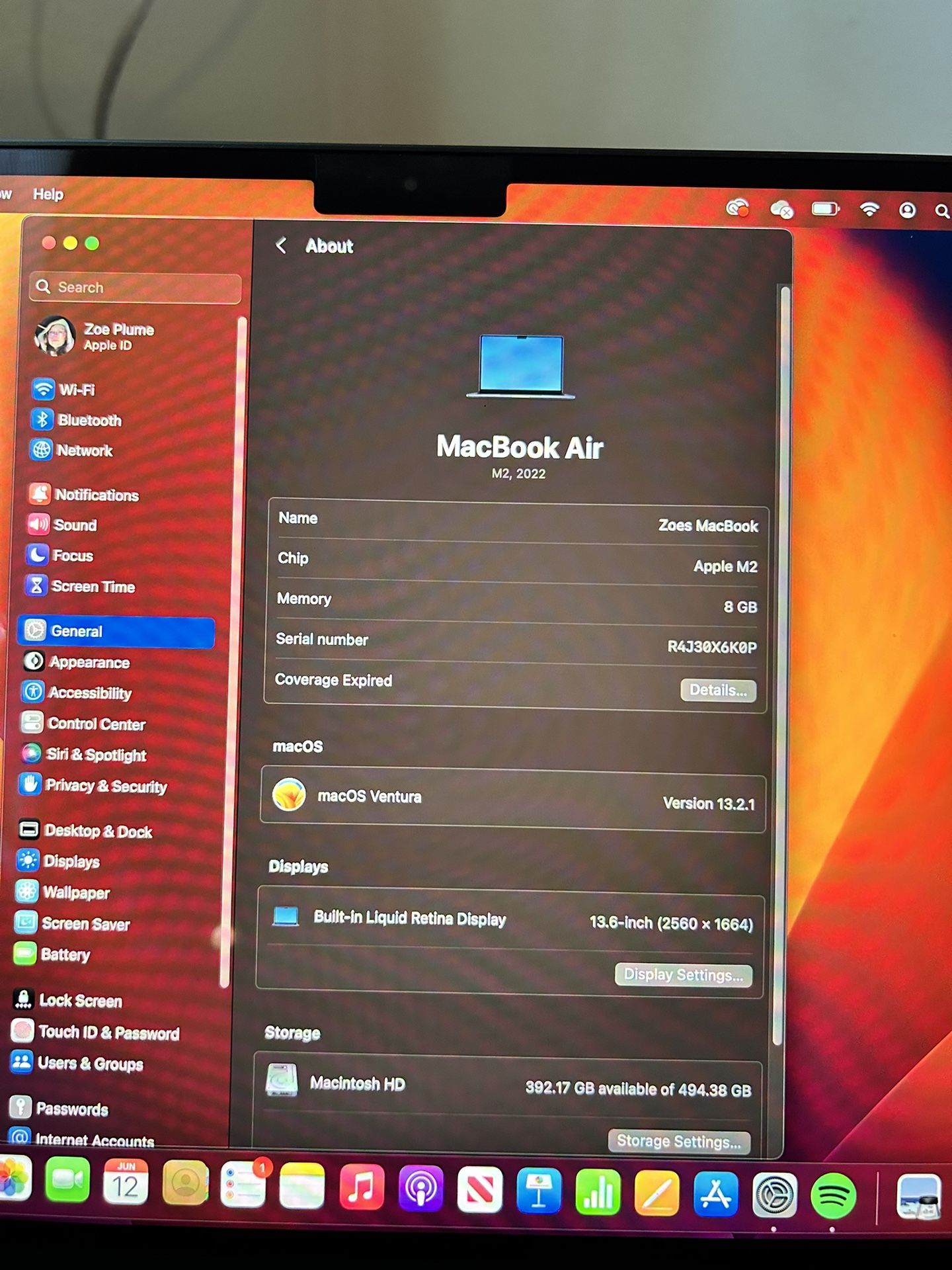Click the Wi-Fi icon in menu bar
The height and width of the screenshot is (1270, 952).
coord(869,210)
